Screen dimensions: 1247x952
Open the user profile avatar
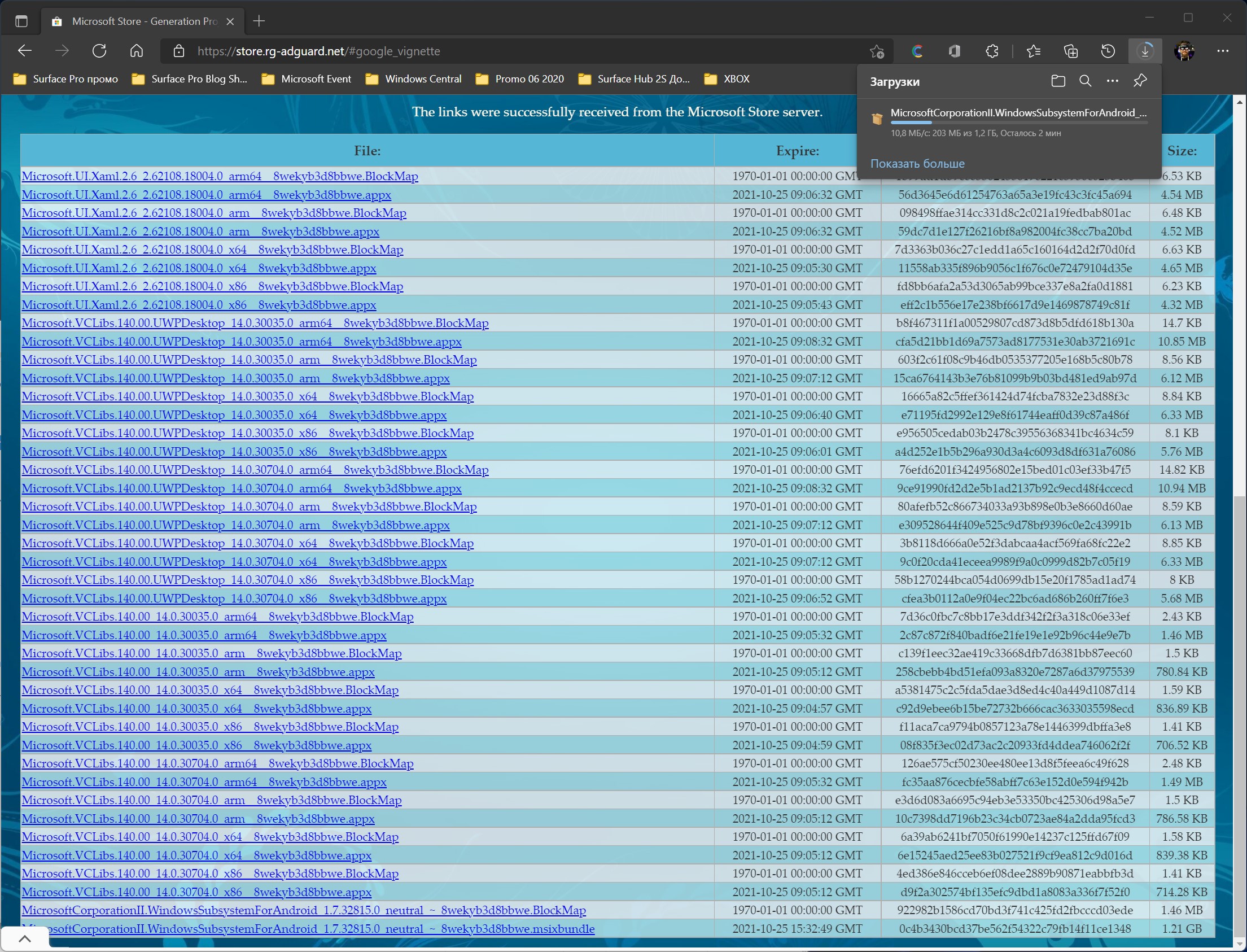[x=1185, y=51]
